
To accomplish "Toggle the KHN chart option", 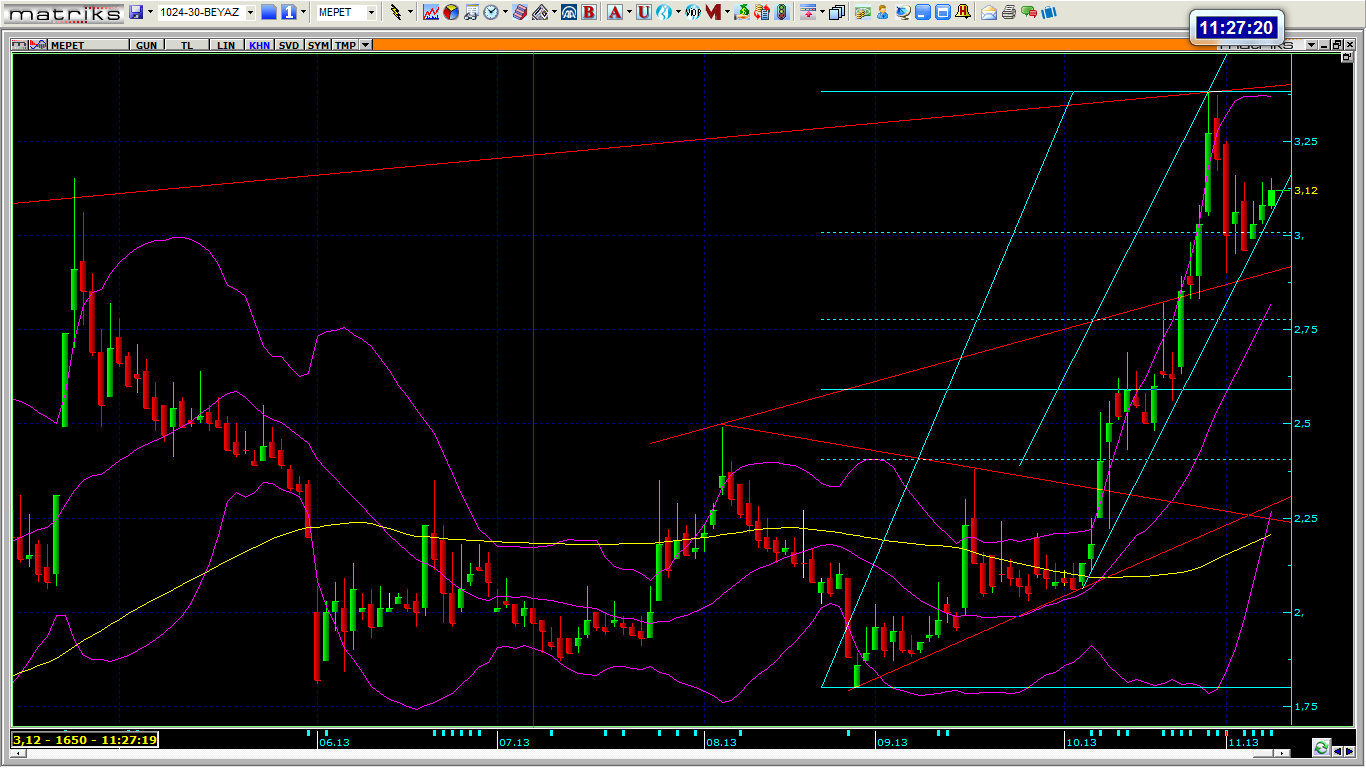I will 259,45.
